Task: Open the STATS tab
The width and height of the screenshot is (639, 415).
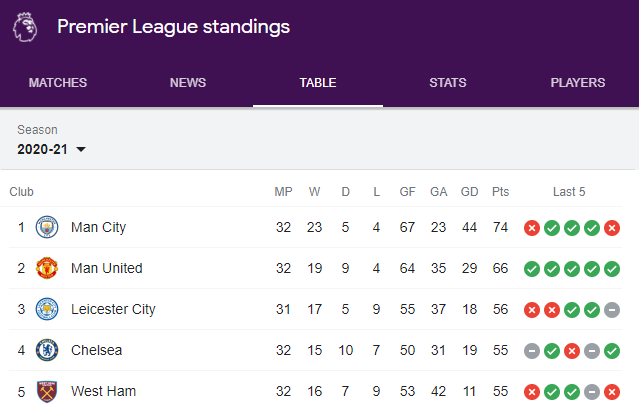Action: pos(447,83)
